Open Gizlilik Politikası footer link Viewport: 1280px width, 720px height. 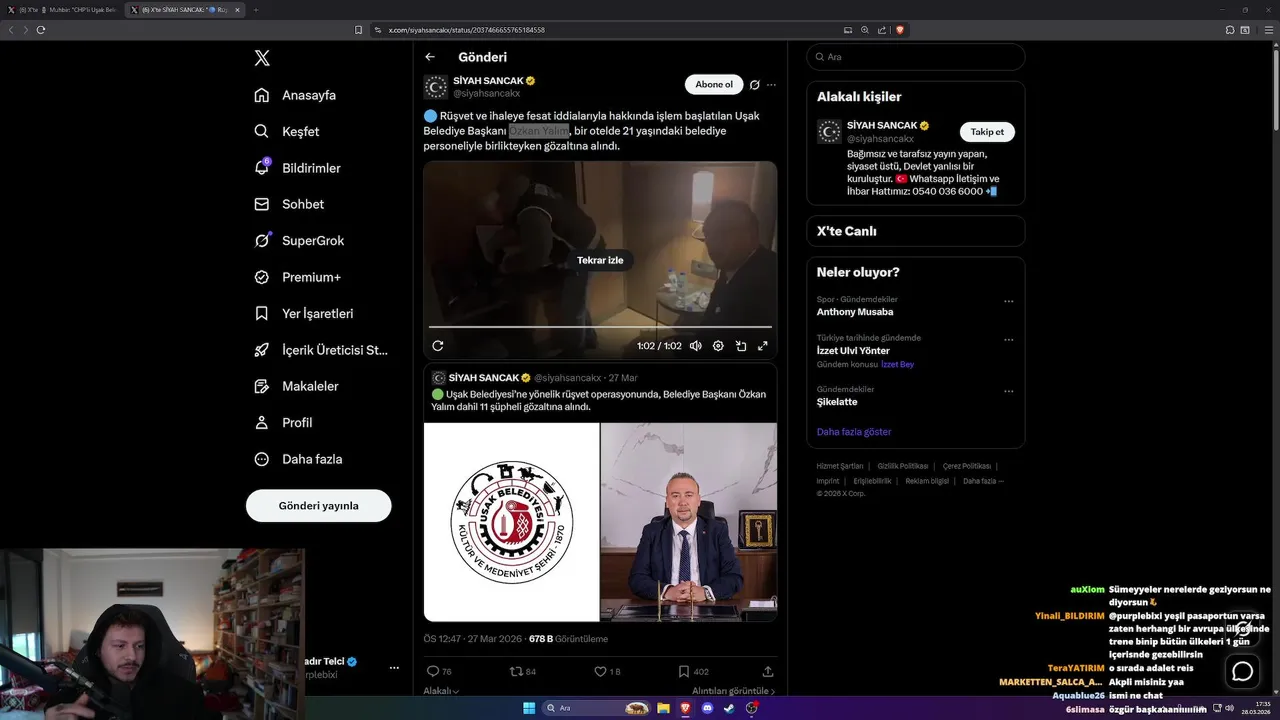coord(903,466)
